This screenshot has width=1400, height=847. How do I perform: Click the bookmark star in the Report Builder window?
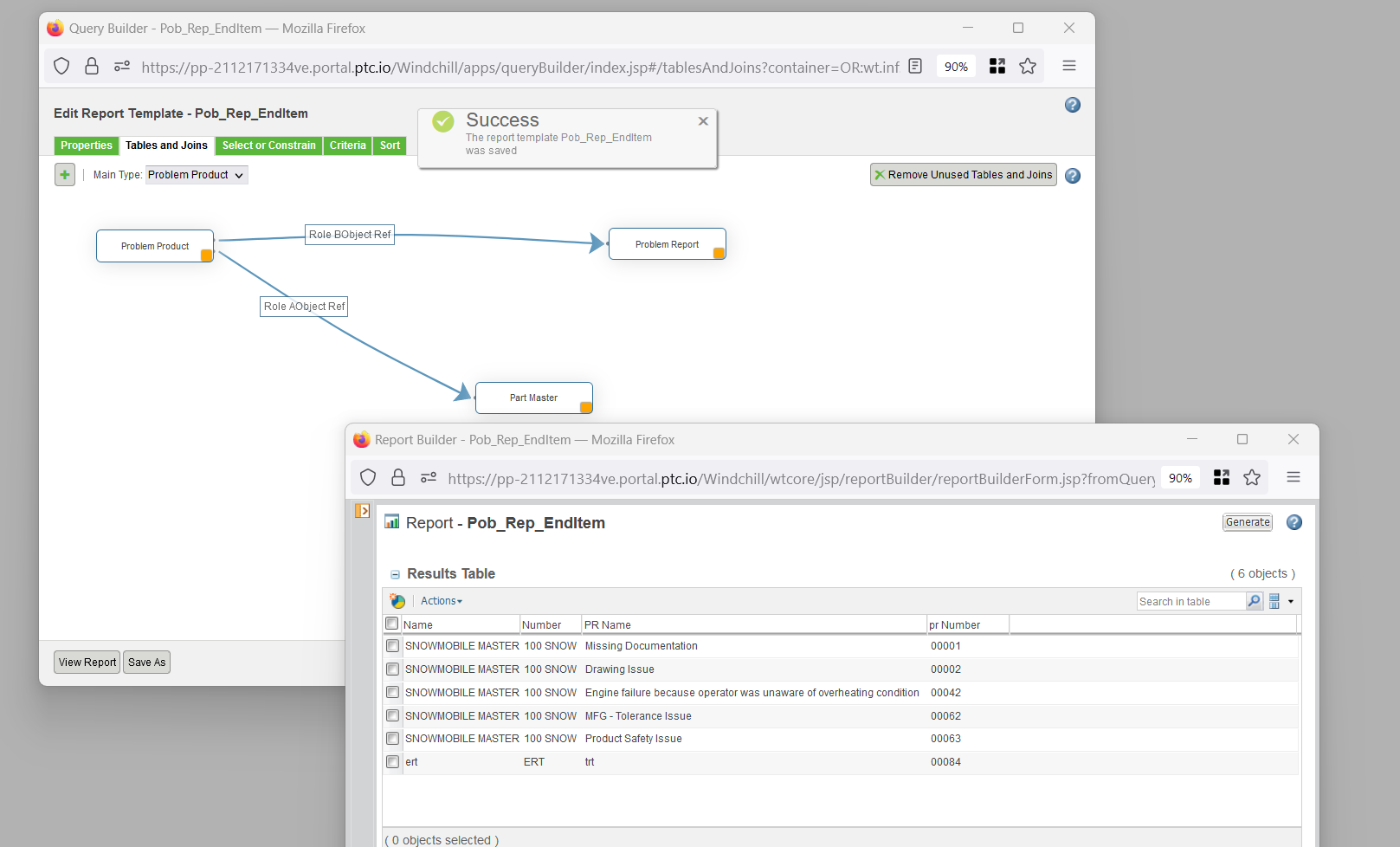click(1252, 477)
